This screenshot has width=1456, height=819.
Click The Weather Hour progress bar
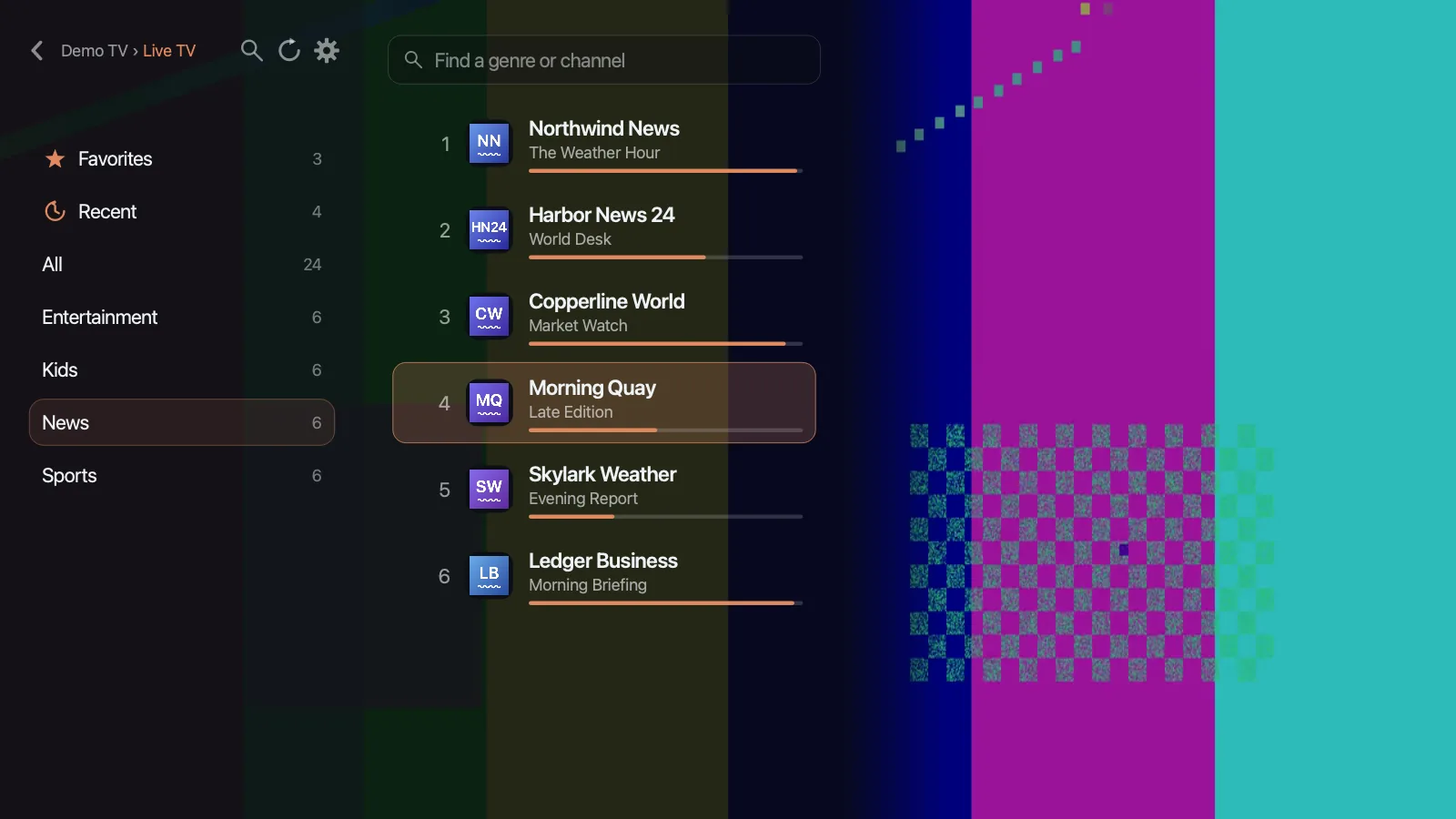pyautogui.click(x=665, y=171)
